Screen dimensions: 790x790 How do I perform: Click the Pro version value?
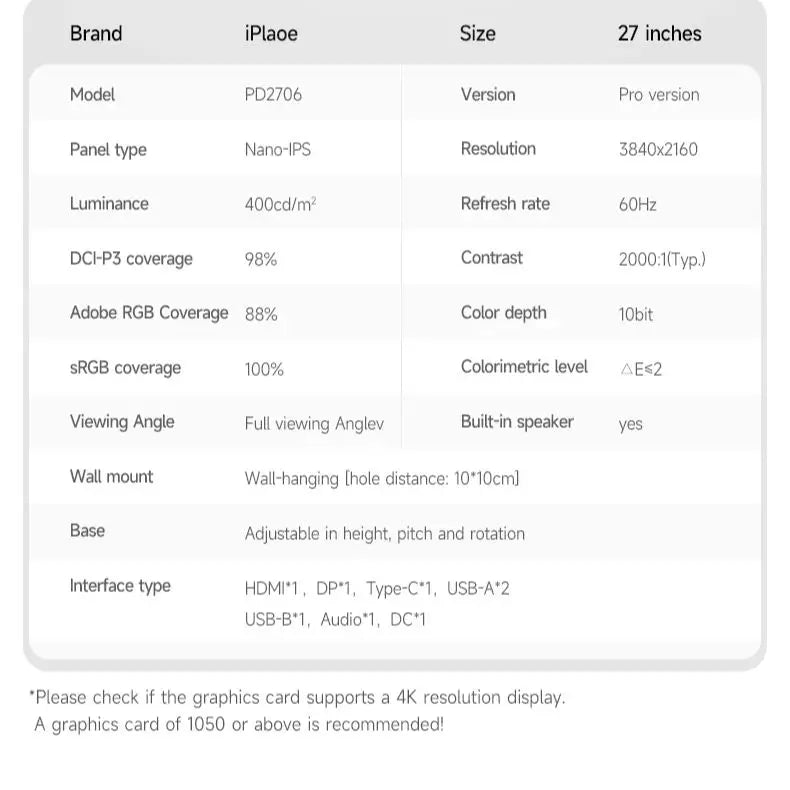pos(659,95)
